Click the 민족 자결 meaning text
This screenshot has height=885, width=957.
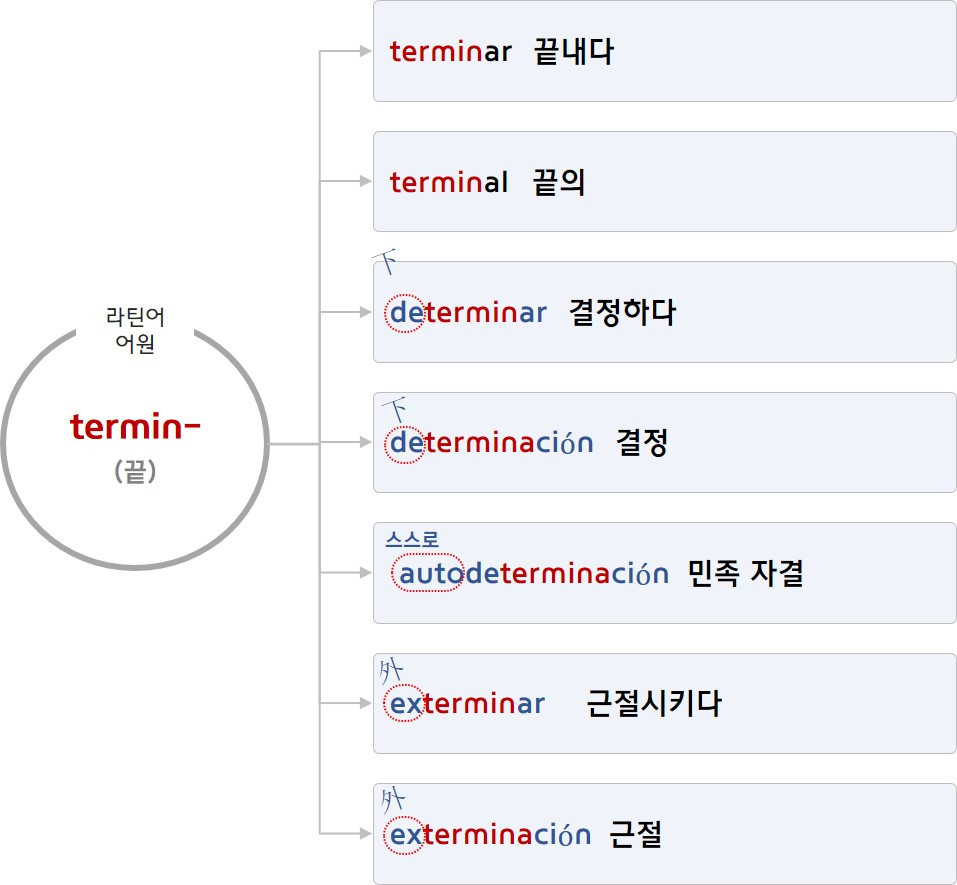coord(745,573)
